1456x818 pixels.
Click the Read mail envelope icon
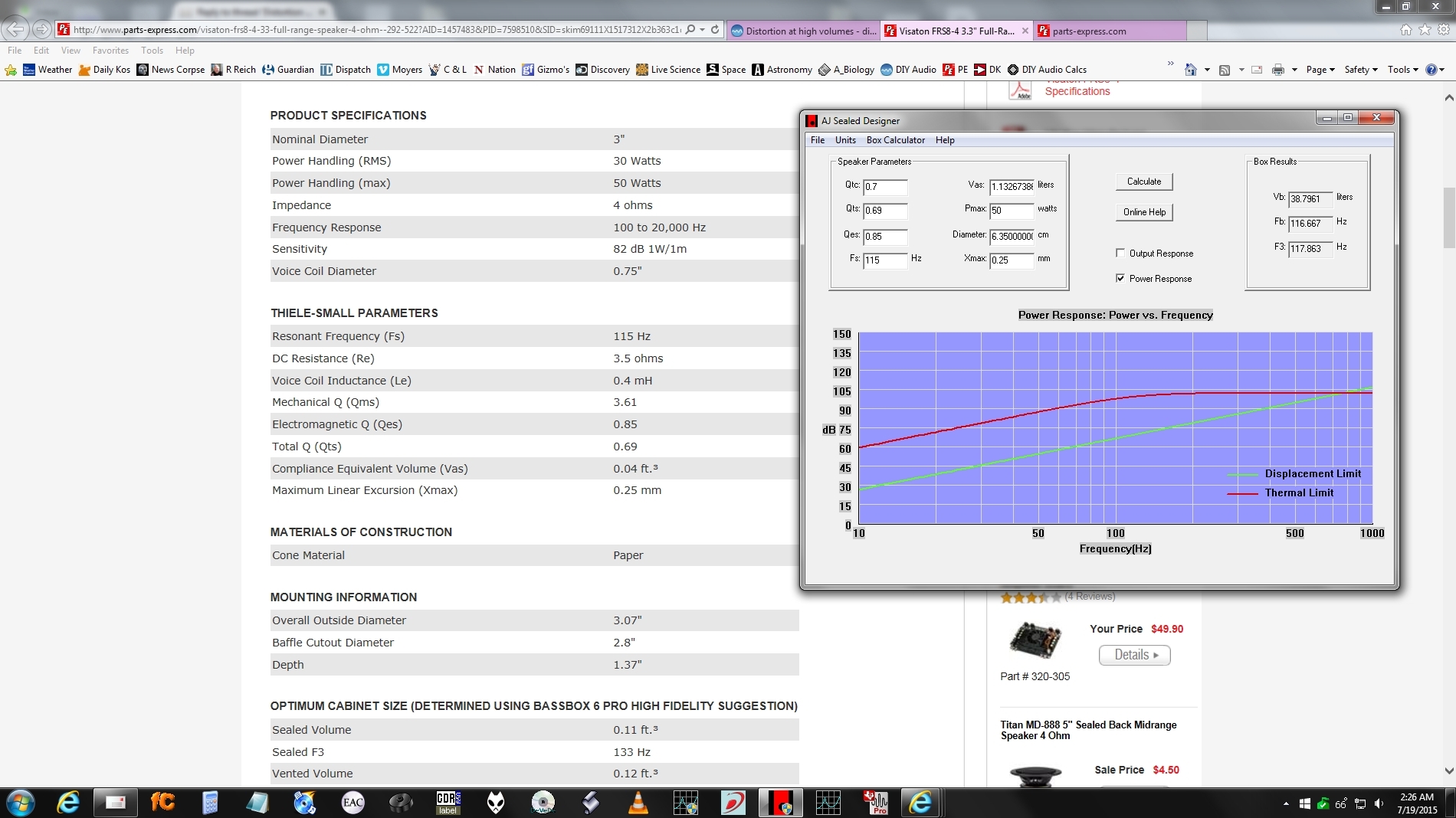pos(1257,70)
